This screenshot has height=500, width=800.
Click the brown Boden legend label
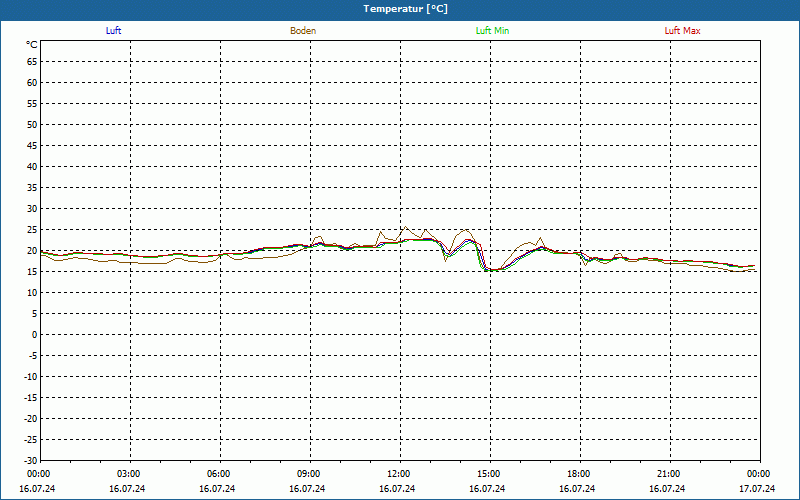pyautogui.click(x=303, y=31)
